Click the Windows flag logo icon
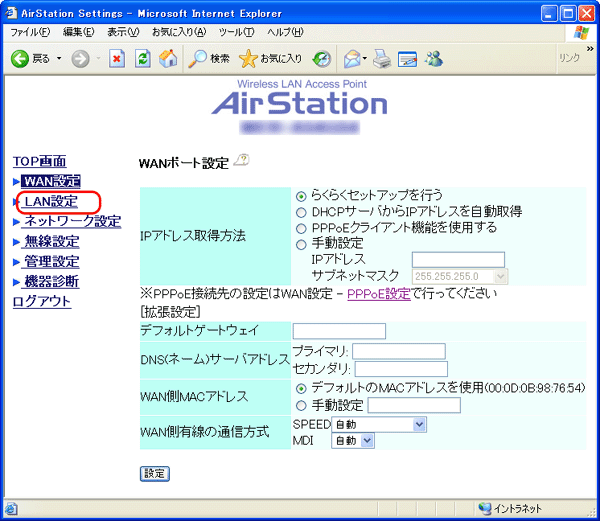 point(581,33)
